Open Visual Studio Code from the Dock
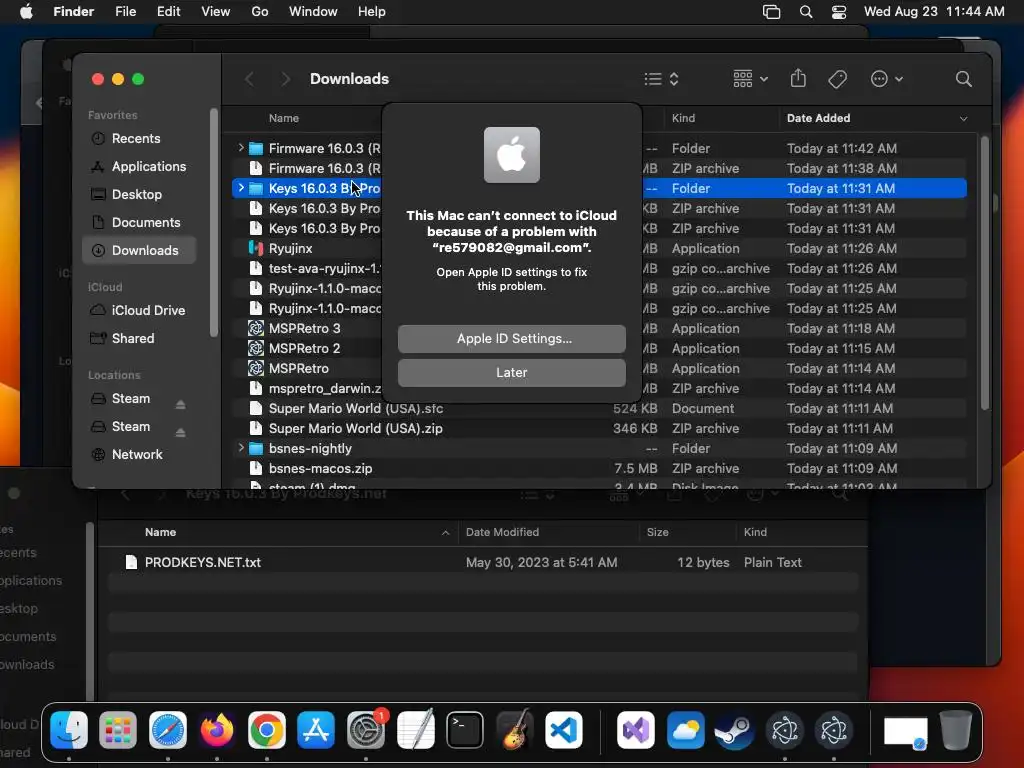 [564, 730]
